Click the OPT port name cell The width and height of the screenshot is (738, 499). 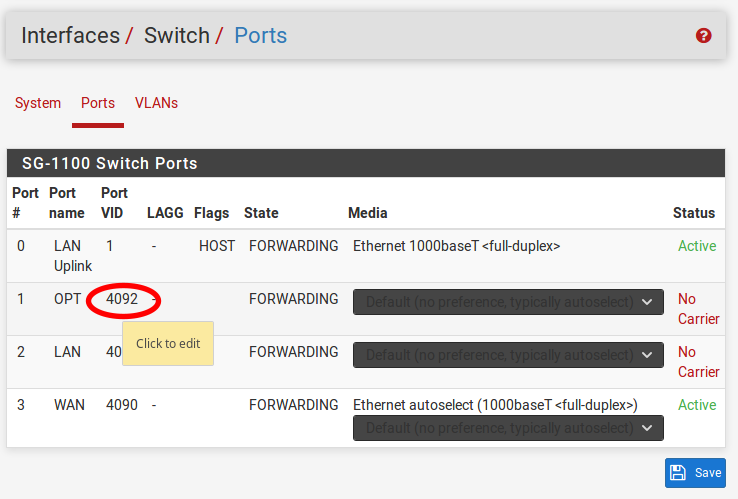(68, 299)
